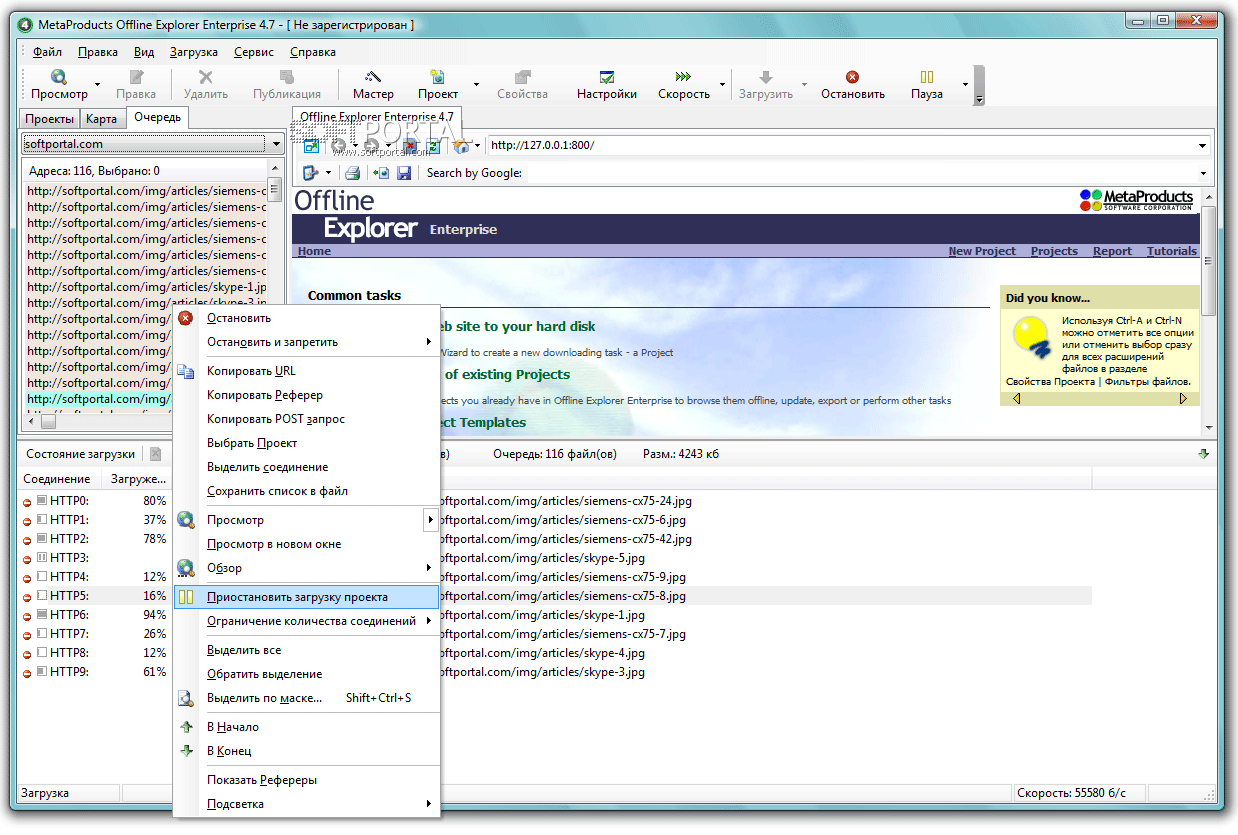Open the Tutorials link

1172,251
